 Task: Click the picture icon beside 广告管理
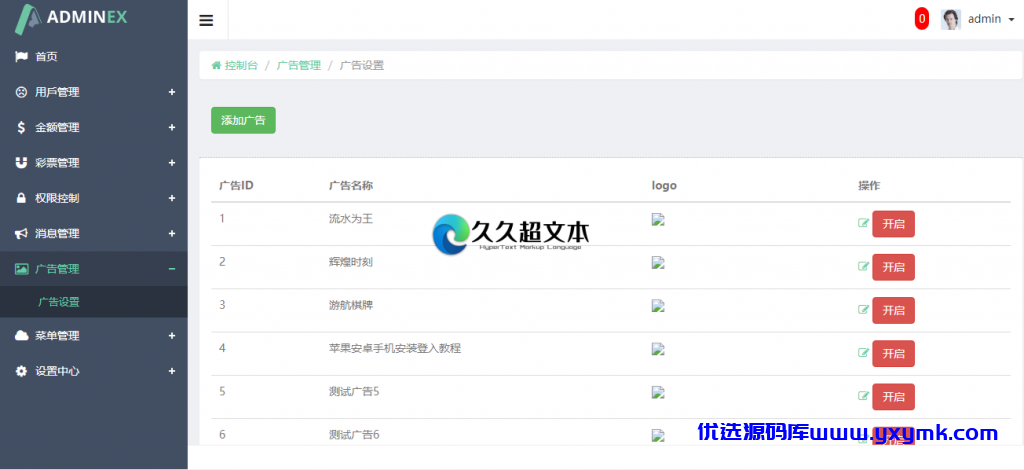coord(22,268)
